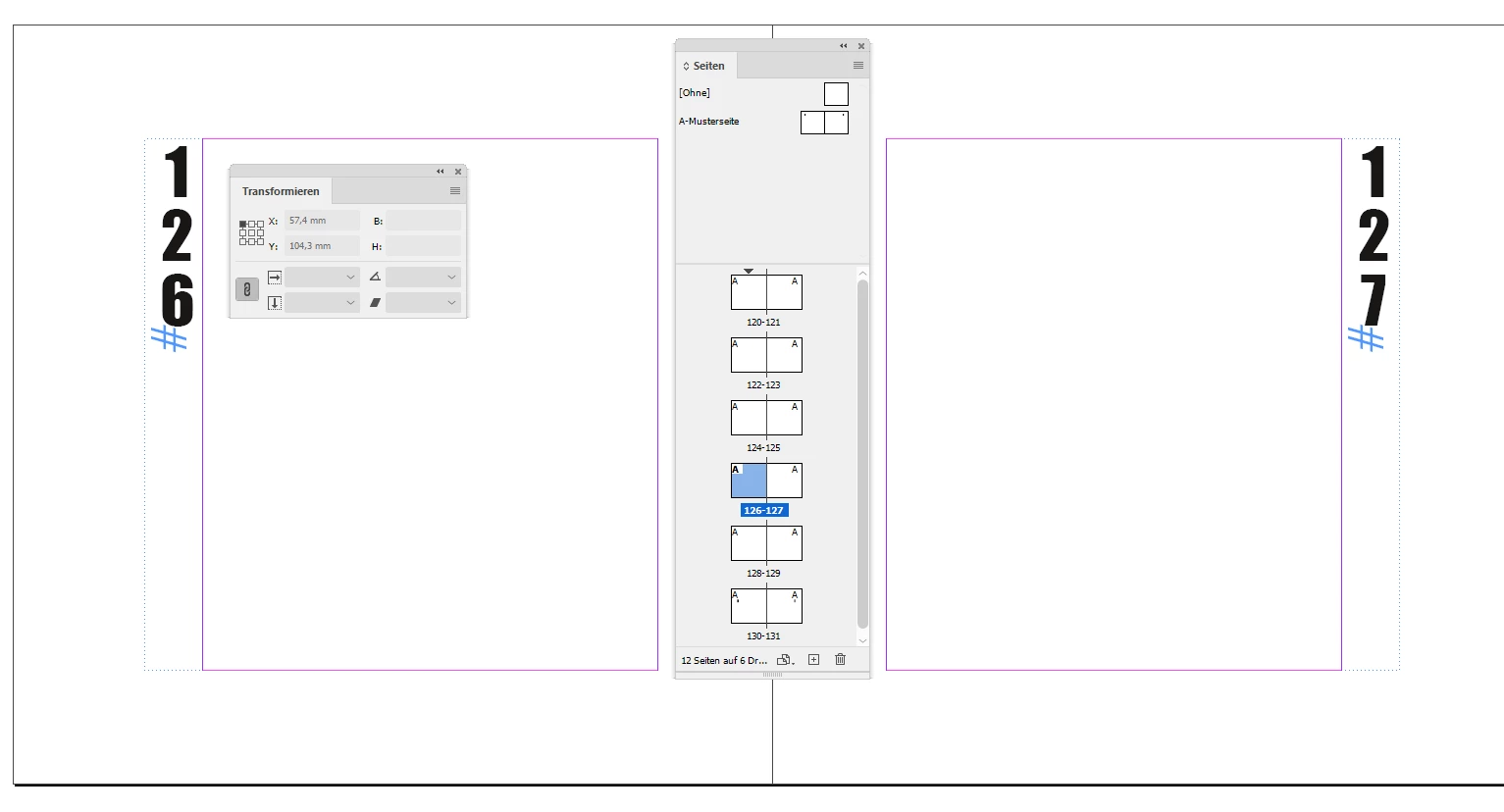Click the horizontal scale percentage icon
This screenshot has height=812, width=1504.
(275, 278)
